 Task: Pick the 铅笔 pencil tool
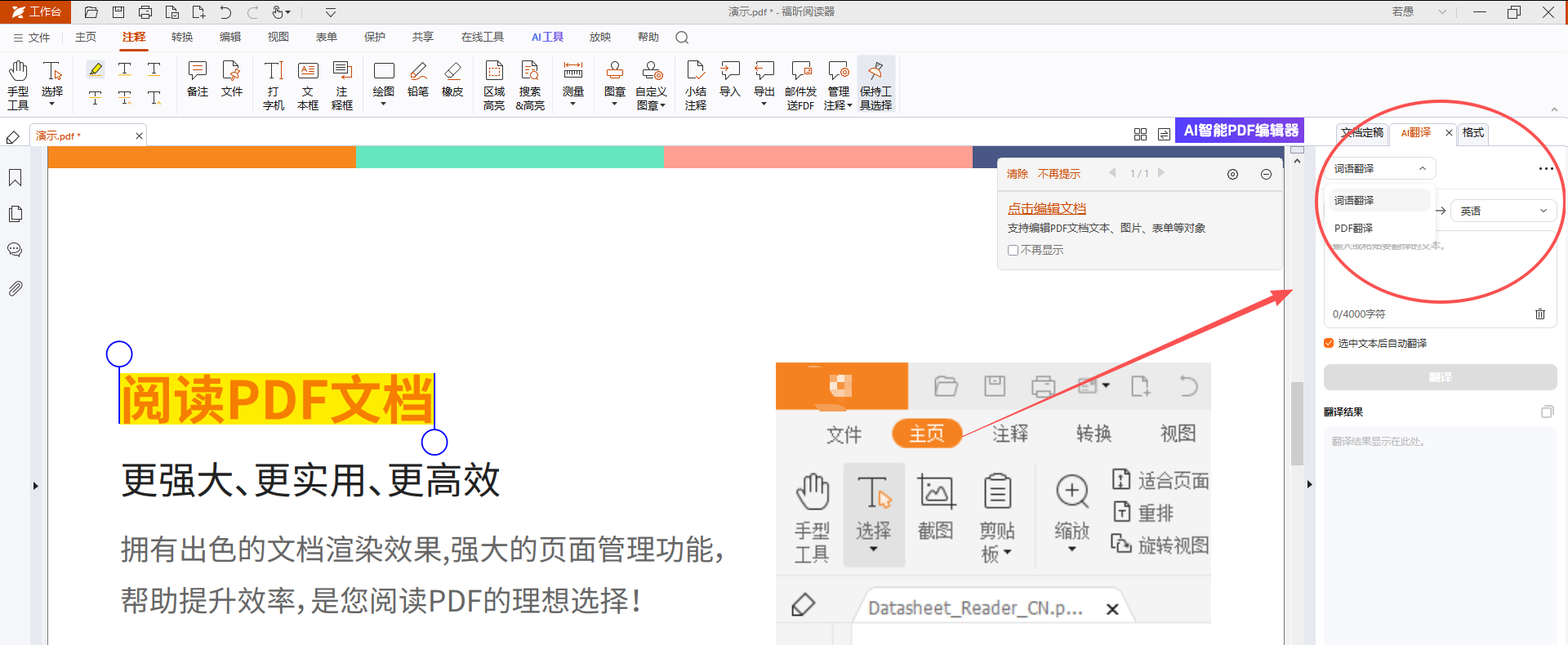point(418,79)
